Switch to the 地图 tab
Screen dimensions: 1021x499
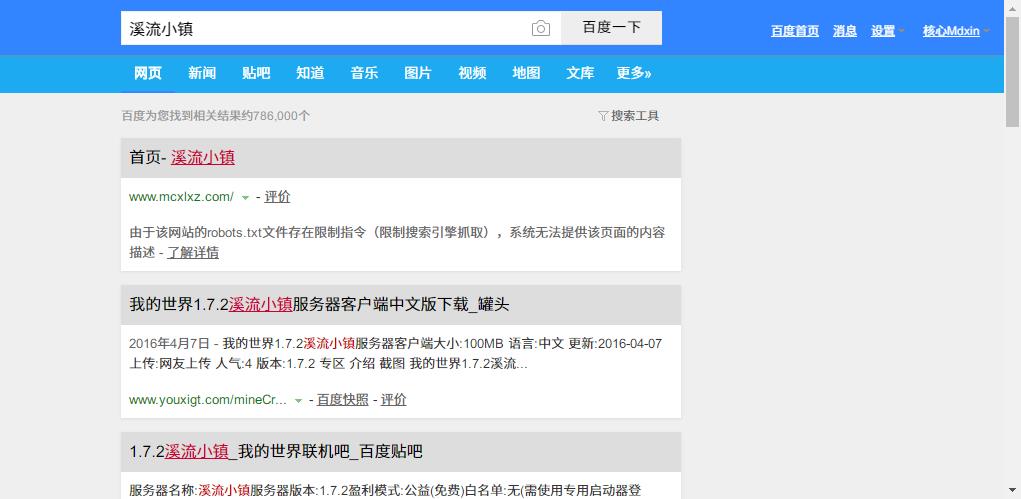526,74
